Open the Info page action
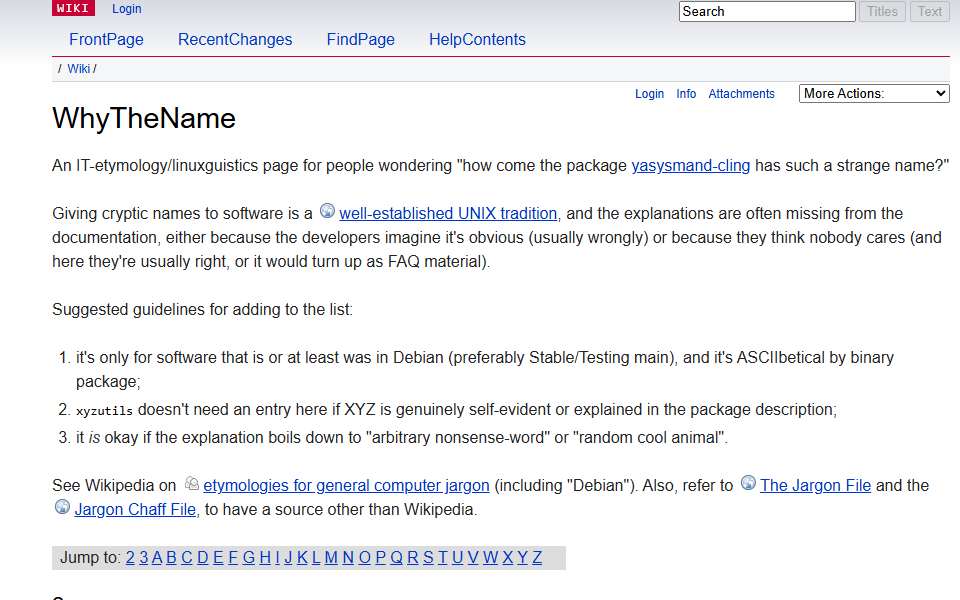 686,94
